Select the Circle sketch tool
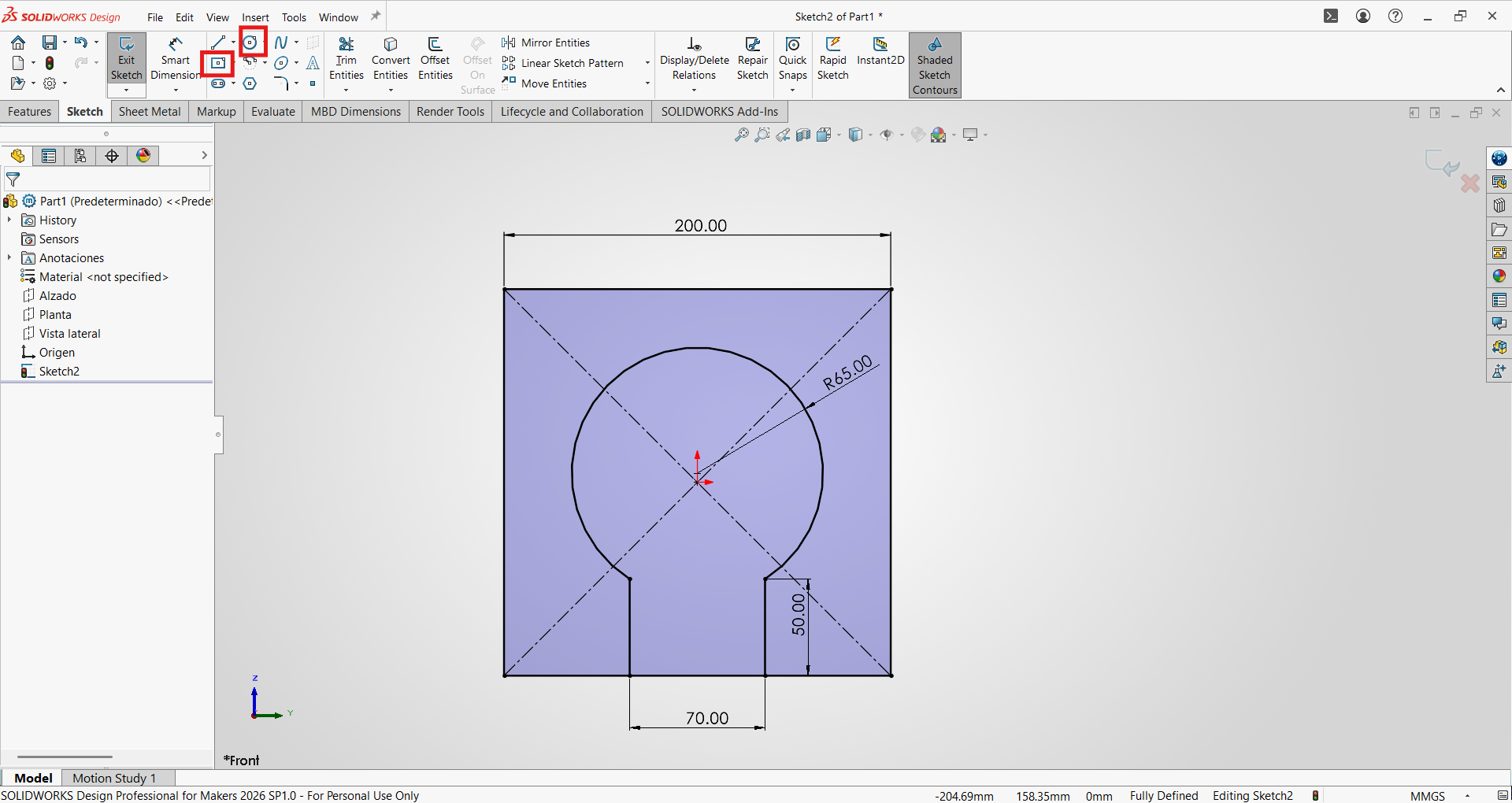This screenshot has width=1512, height=803. tap(250, 43)
